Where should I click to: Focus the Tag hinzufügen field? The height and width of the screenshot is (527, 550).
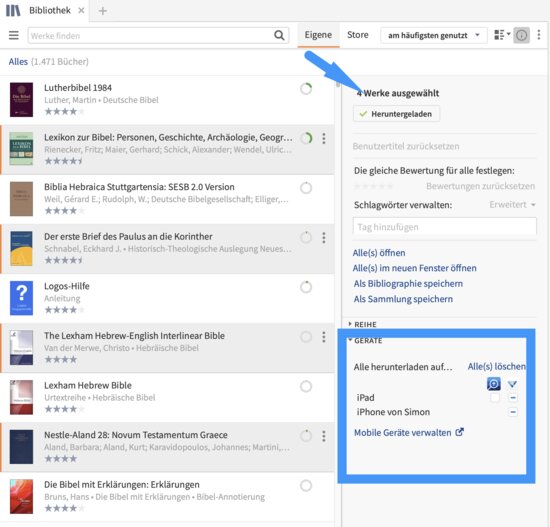444,227
